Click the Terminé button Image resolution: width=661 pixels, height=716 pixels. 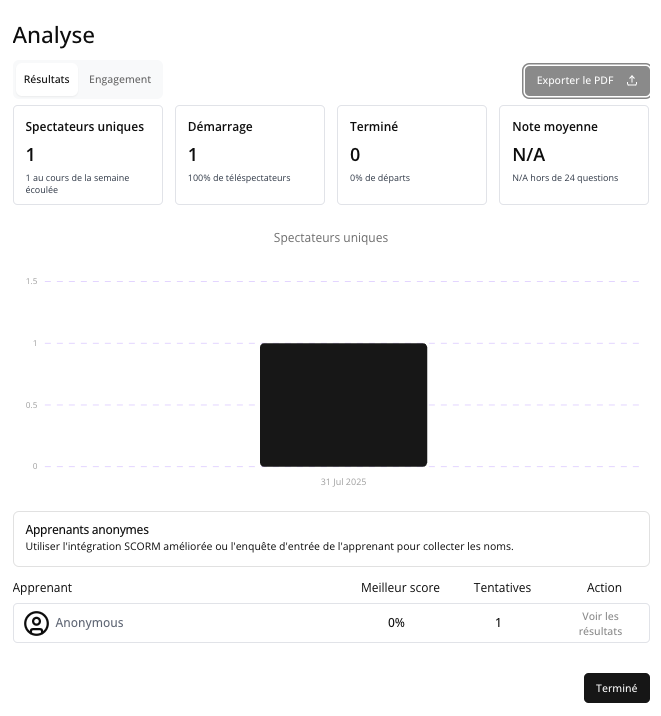[616, 688]
